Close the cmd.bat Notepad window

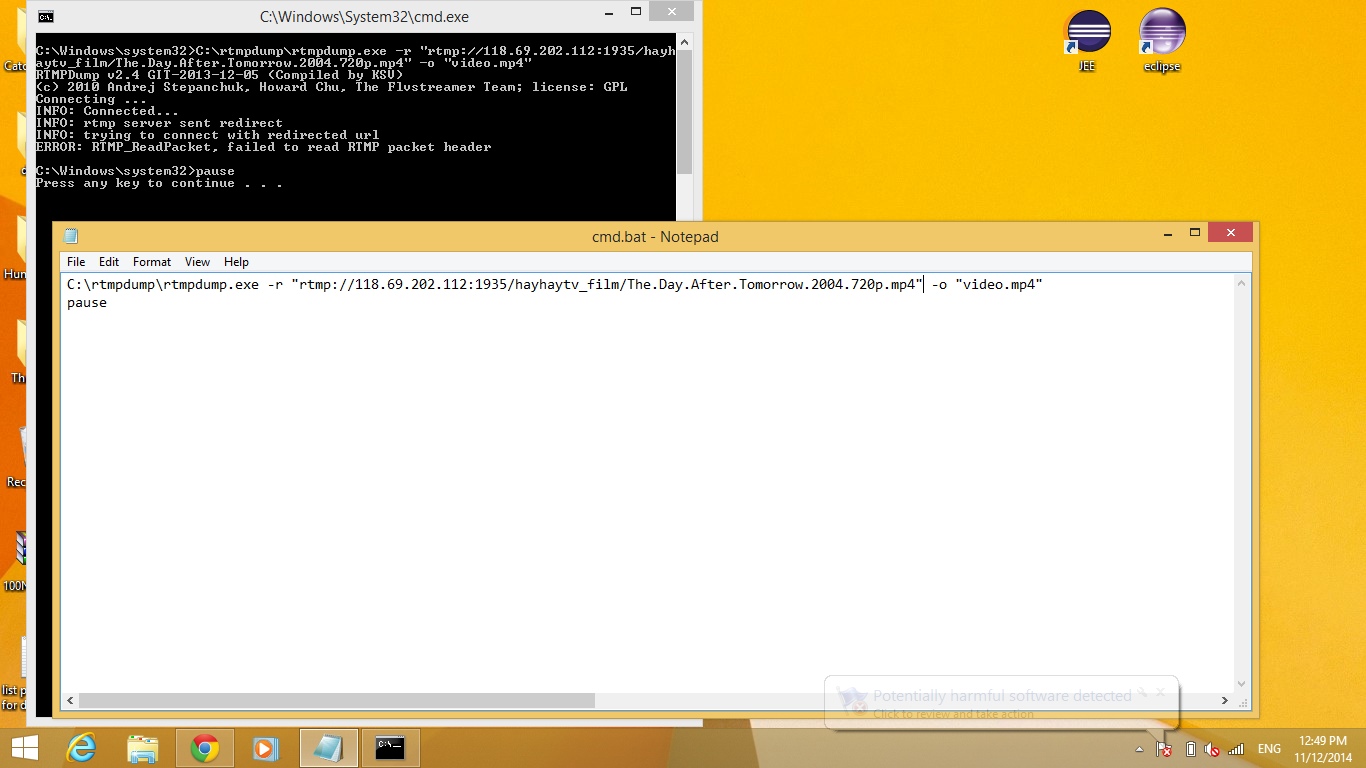1230,232
